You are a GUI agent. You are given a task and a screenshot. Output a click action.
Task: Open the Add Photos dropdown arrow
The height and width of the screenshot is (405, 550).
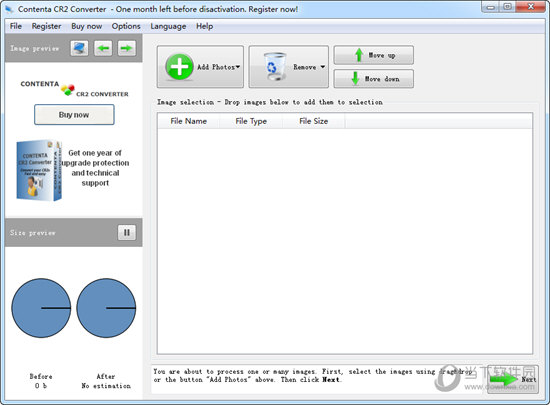click(238, 67)
